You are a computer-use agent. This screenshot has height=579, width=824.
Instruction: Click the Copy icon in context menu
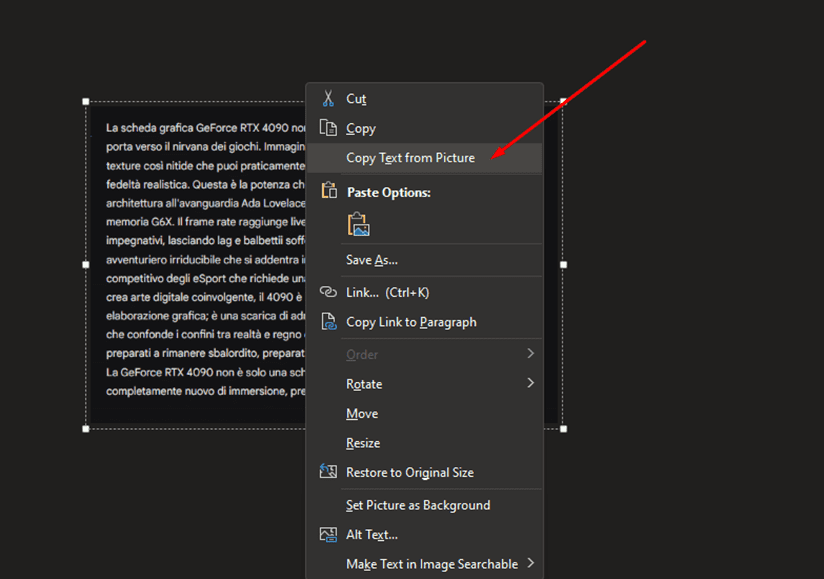pos(327,128)
